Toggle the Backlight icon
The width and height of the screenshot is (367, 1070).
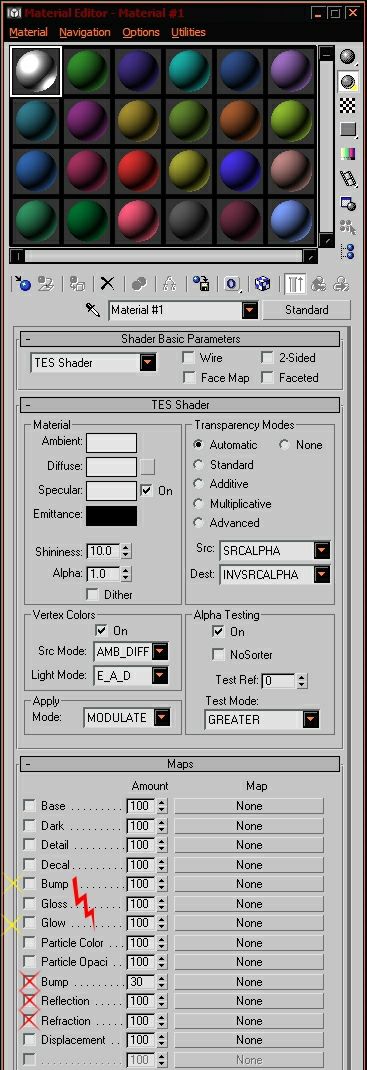[349, 82]
